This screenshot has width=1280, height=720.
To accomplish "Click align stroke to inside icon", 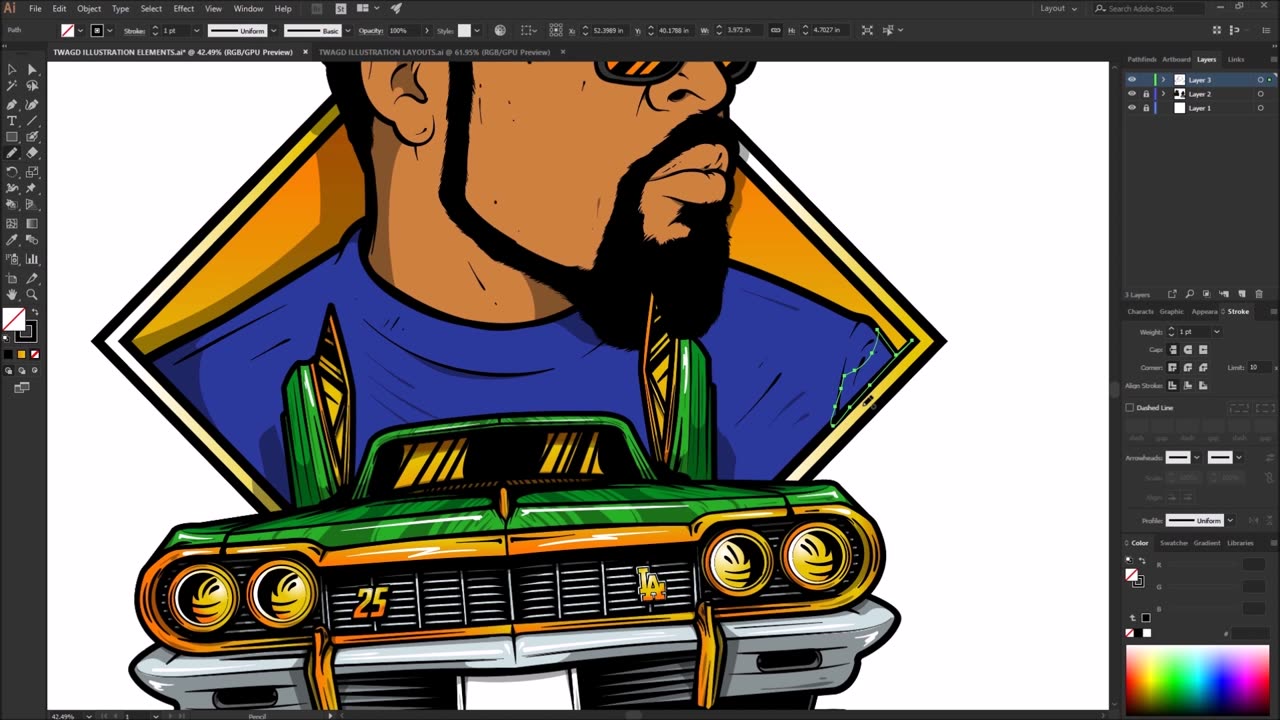I will (x=1188, y=386).
